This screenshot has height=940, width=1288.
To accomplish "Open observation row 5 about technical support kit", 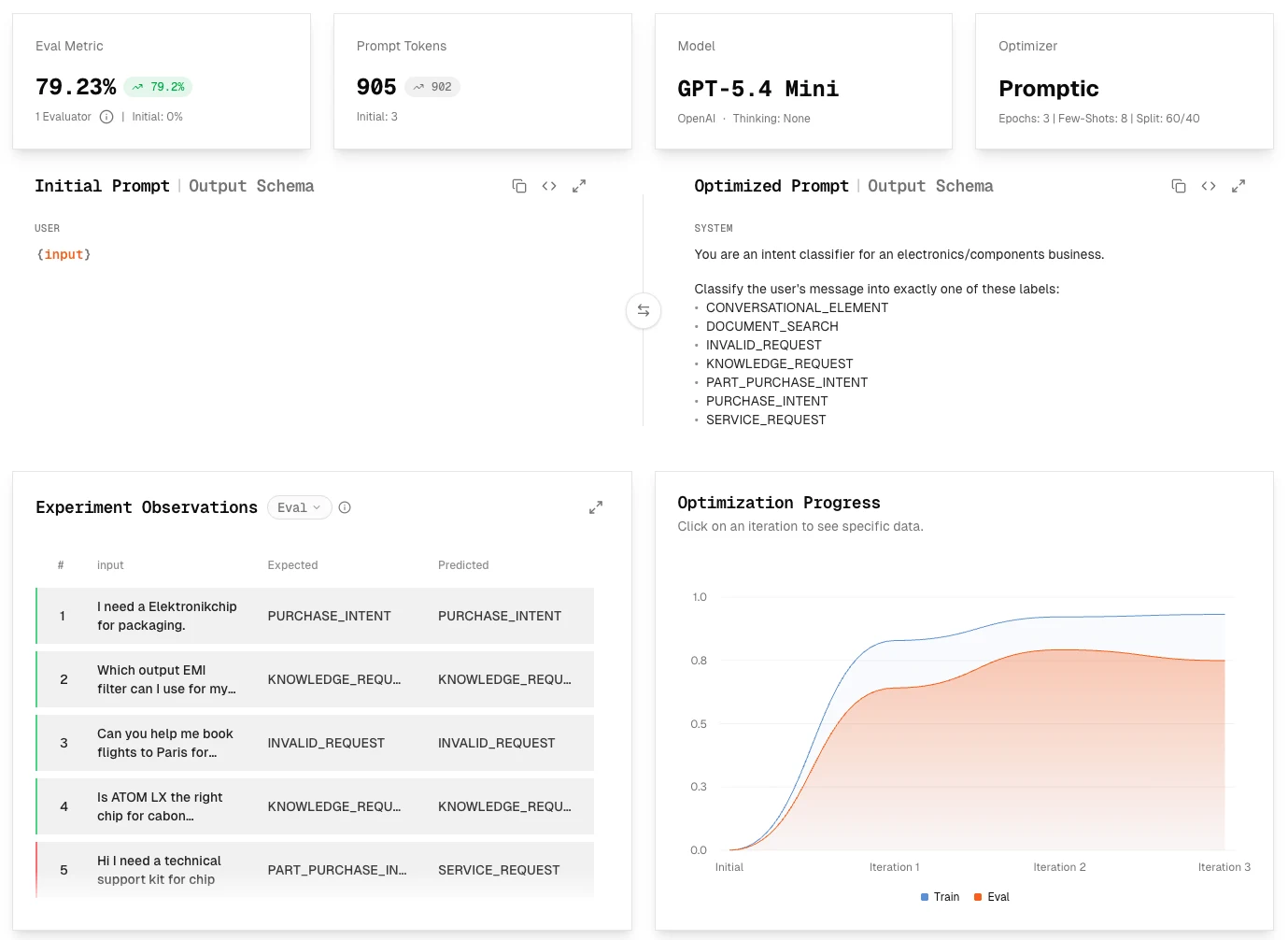I will click(x=315, y=870).
